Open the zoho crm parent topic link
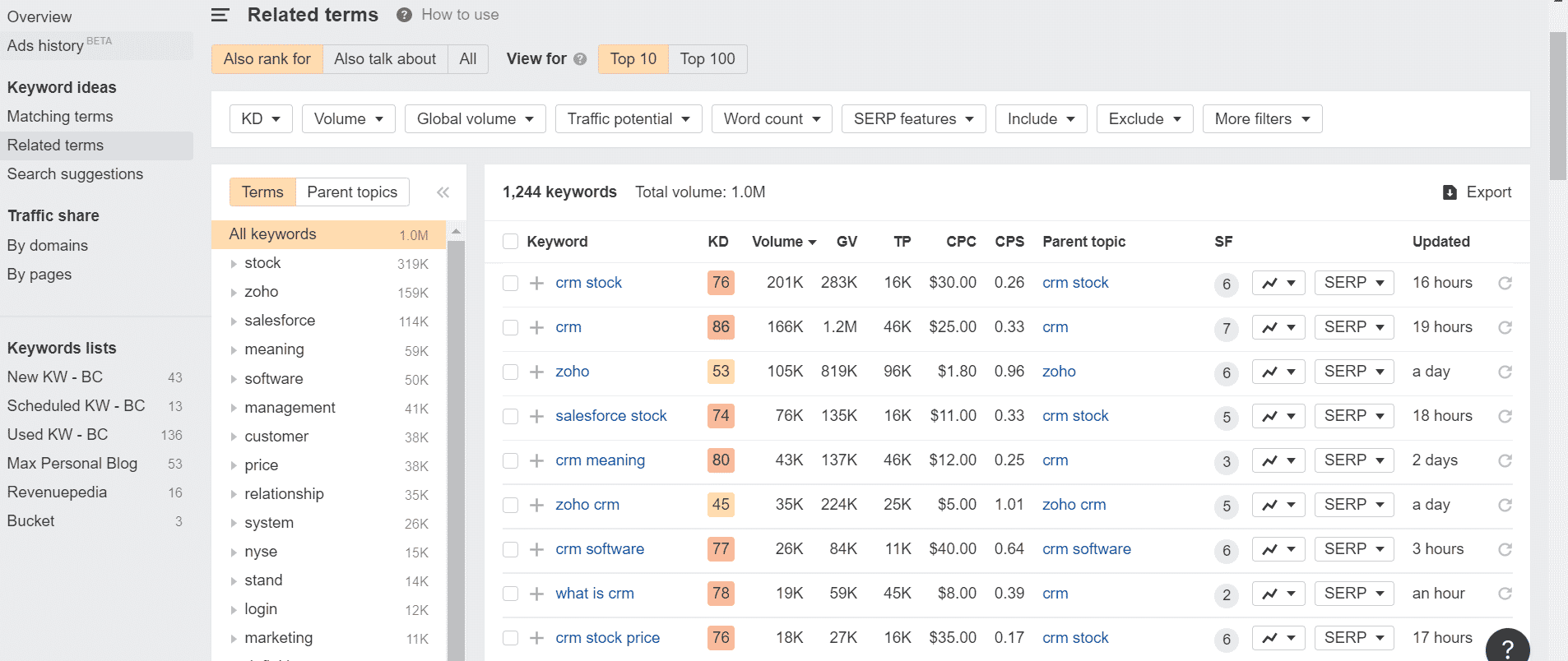This screenshot has height=661, width=1568. (x=1074, y=505)
